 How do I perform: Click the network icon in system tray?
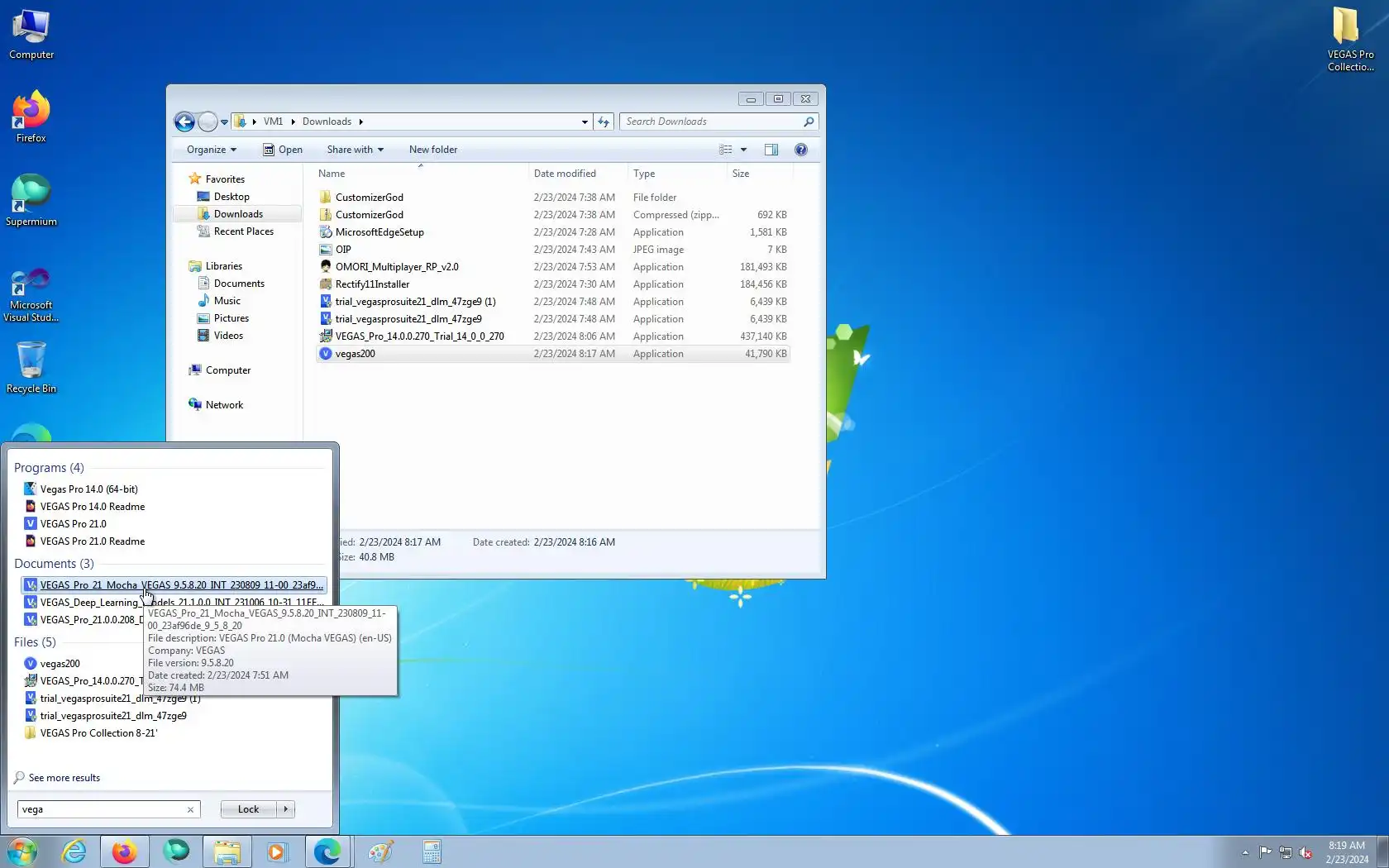(1286, 852)
